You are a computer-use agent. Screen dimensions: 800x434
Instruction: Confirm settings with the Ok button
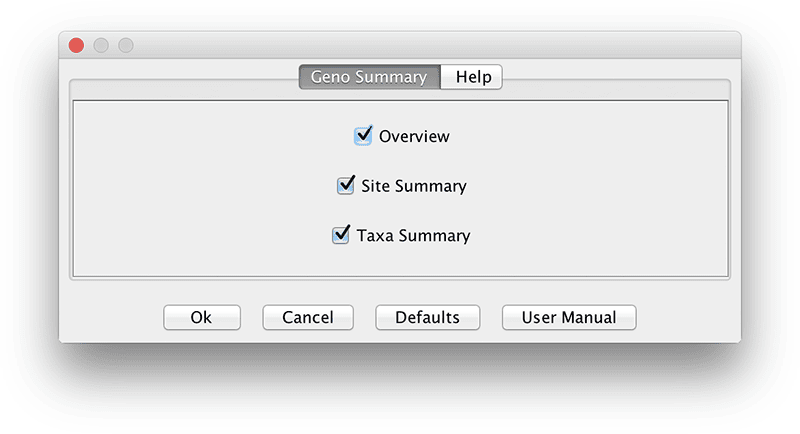click(202, 317)
